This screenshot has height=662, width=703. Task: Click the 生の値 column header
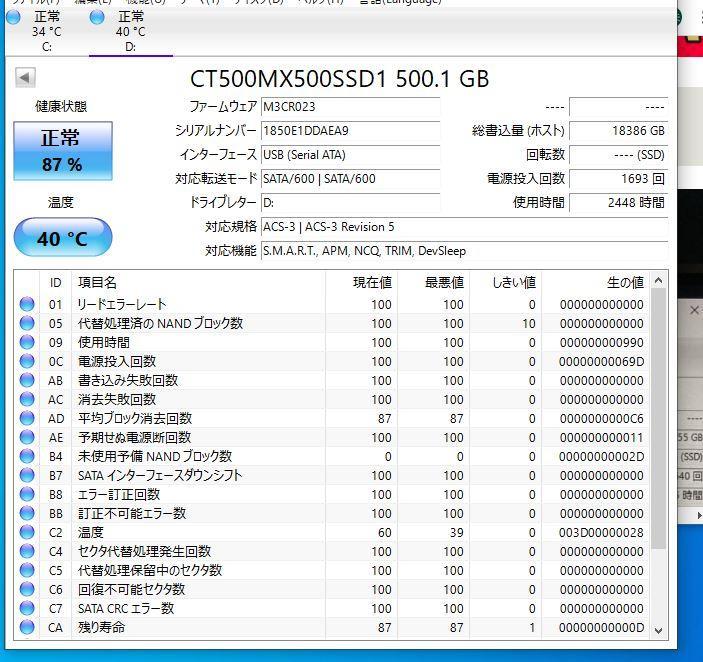click(x=595, y=282)
